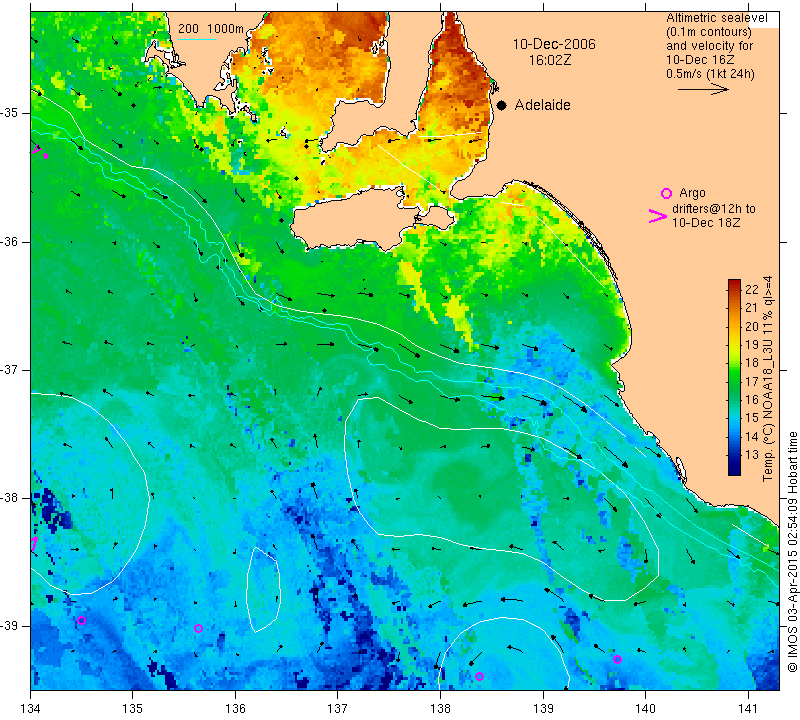
Task: Click the 'drifters@12h to' legend text
Action: point(714,209)
